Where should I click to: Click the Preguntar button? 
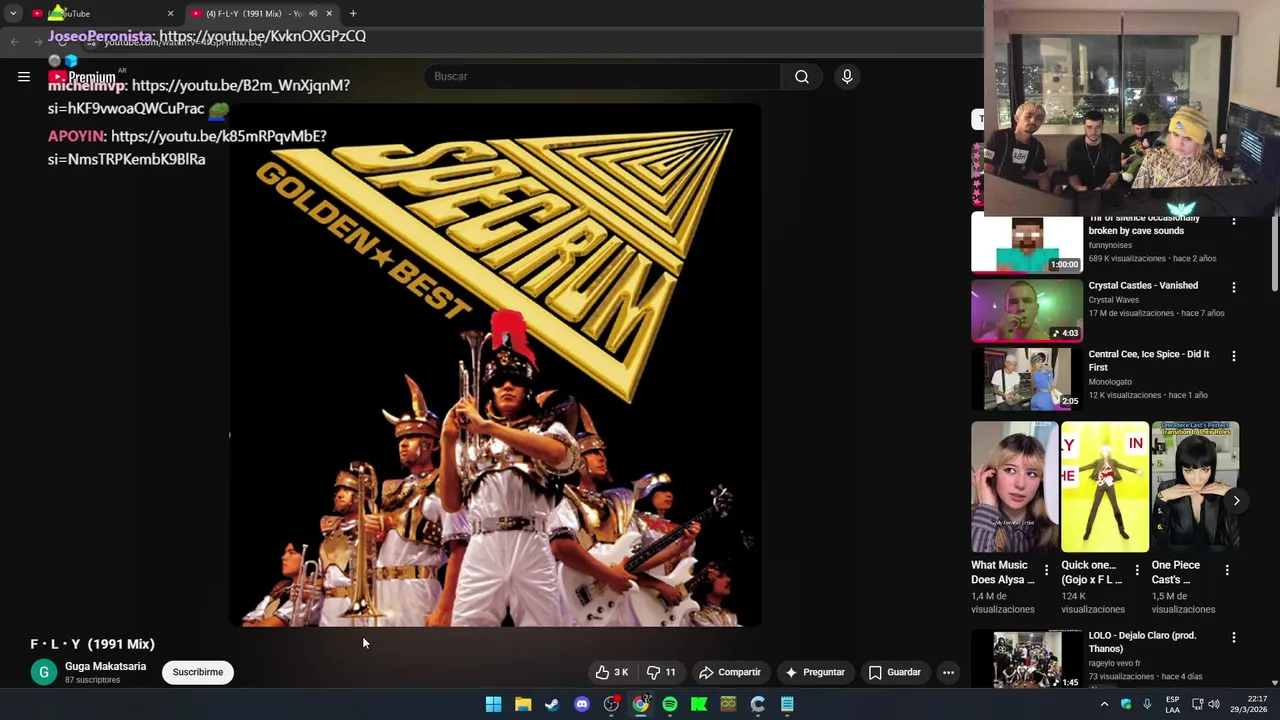tap(815, 672)
